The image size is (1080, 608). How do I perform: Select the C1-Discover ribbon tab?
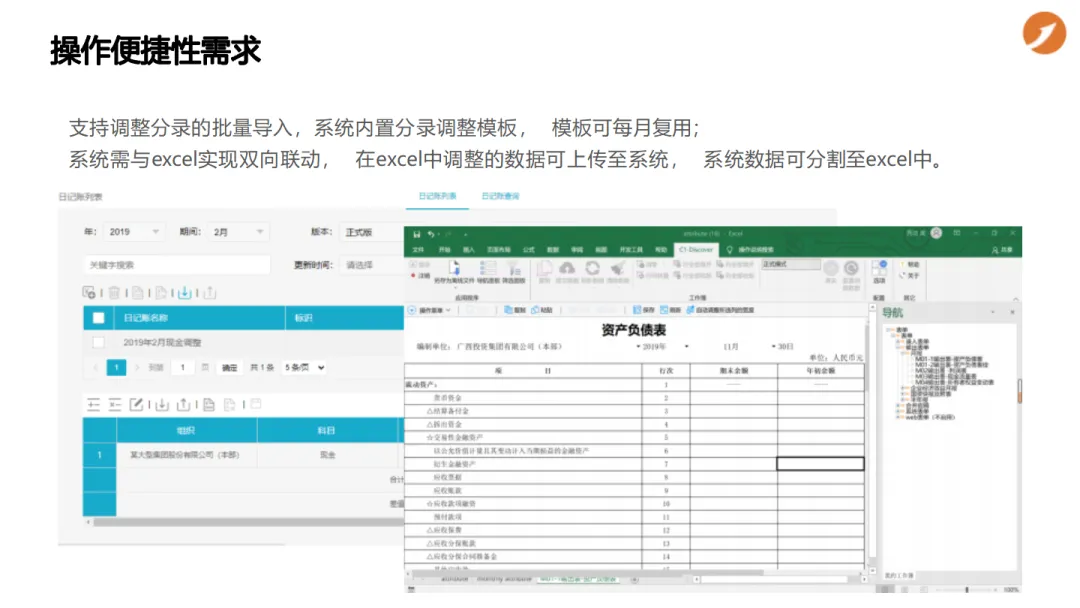(x=696, y=250)
